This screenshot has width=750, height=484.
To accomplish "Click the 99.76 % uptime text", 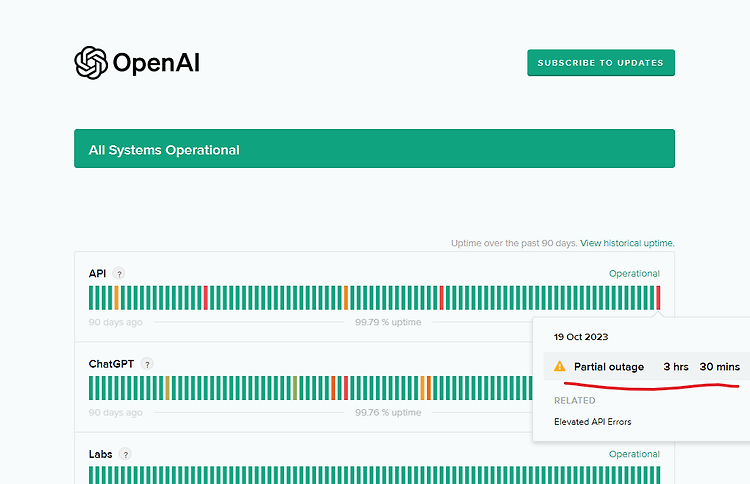I will tap(388, 412).
